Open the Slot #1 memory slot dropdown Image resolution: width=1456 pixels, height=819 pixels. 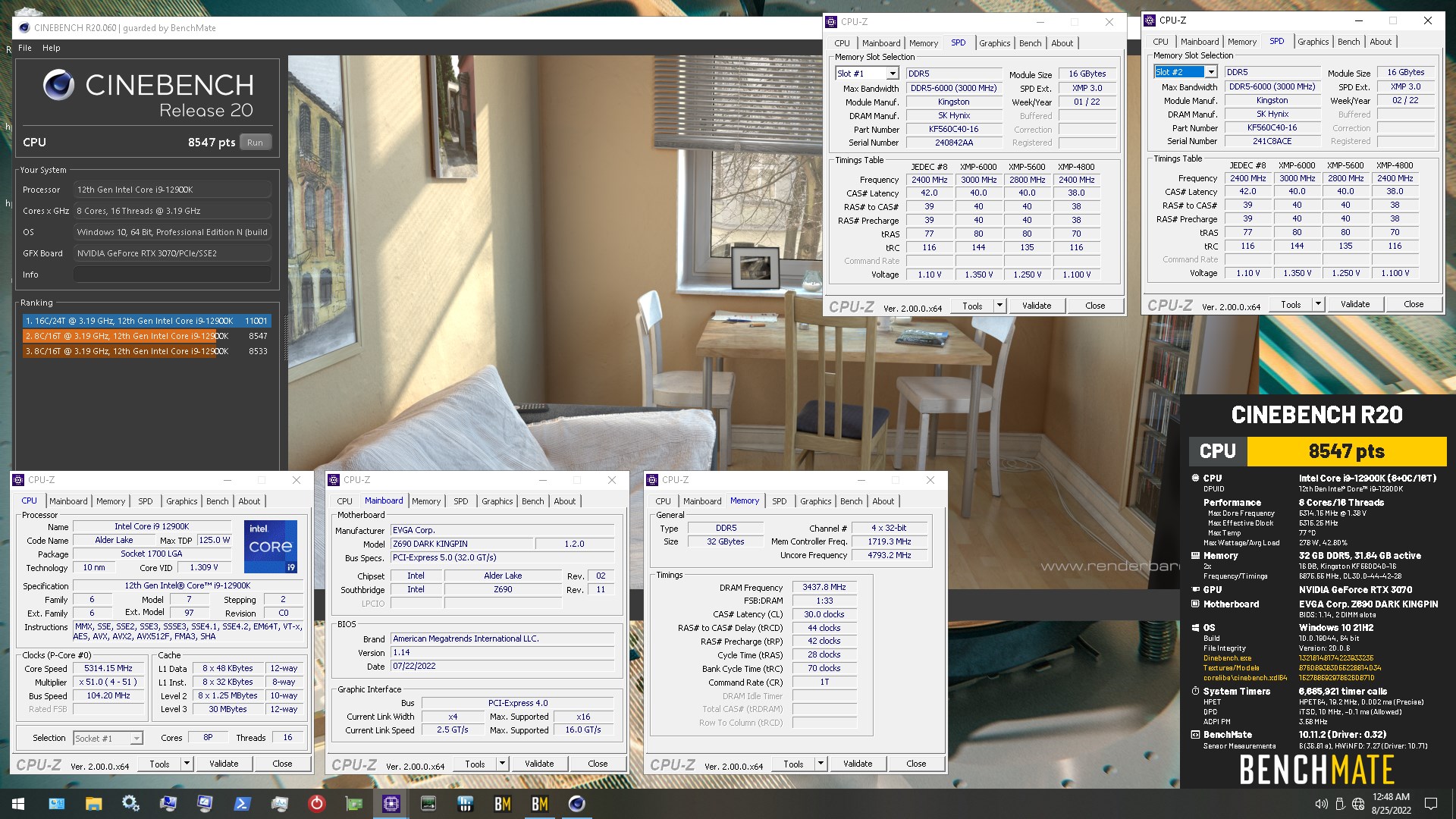coord(893,74)
